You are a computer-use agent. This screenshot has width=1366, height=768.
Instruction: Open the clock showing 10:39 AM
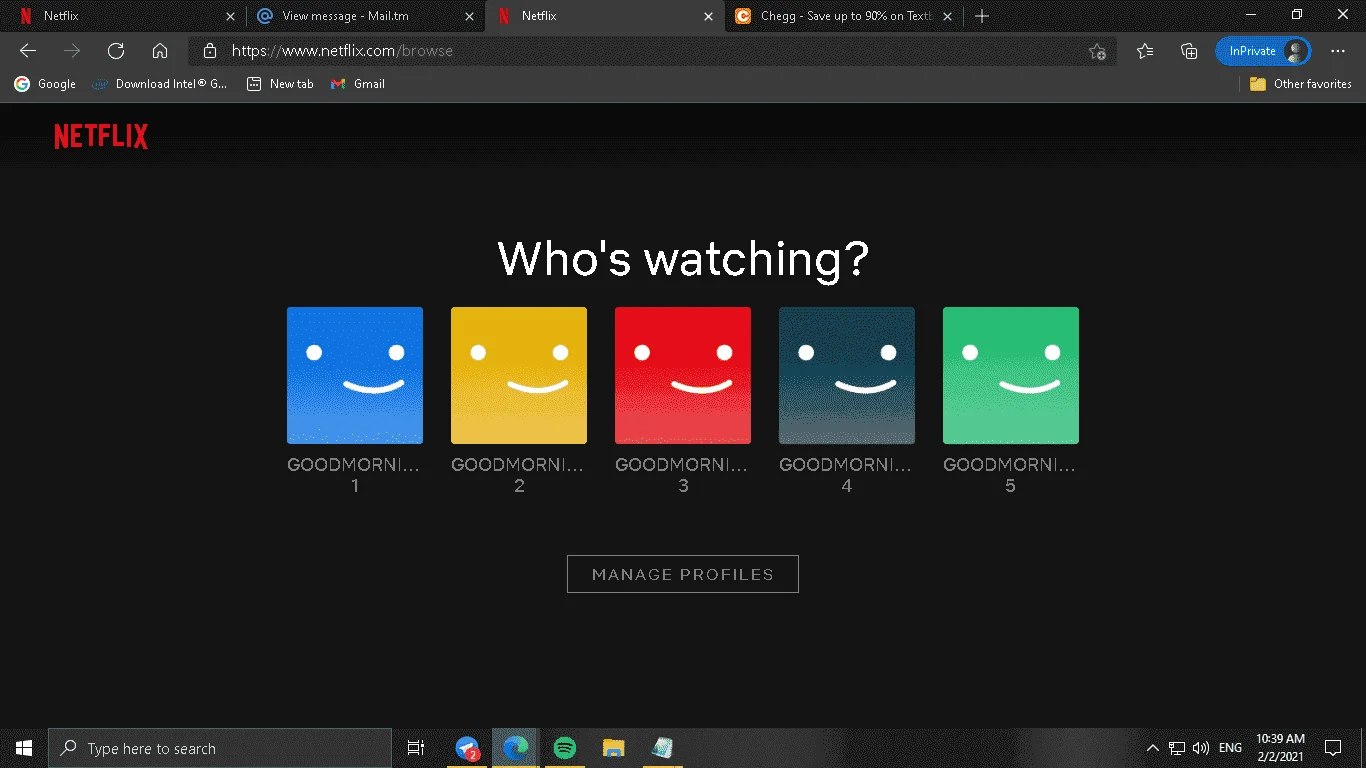[x=1280, y=748]
